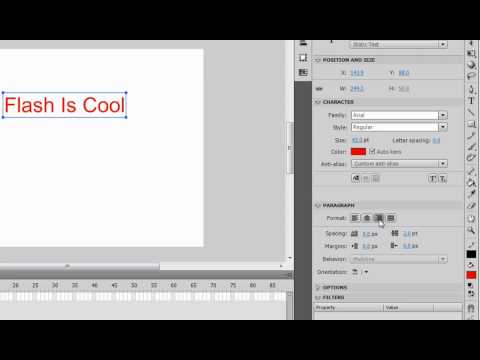The width and height of the screenshot is (480, 360).
Task: Select the 3D Rotation tool
Action: point(471,65)
